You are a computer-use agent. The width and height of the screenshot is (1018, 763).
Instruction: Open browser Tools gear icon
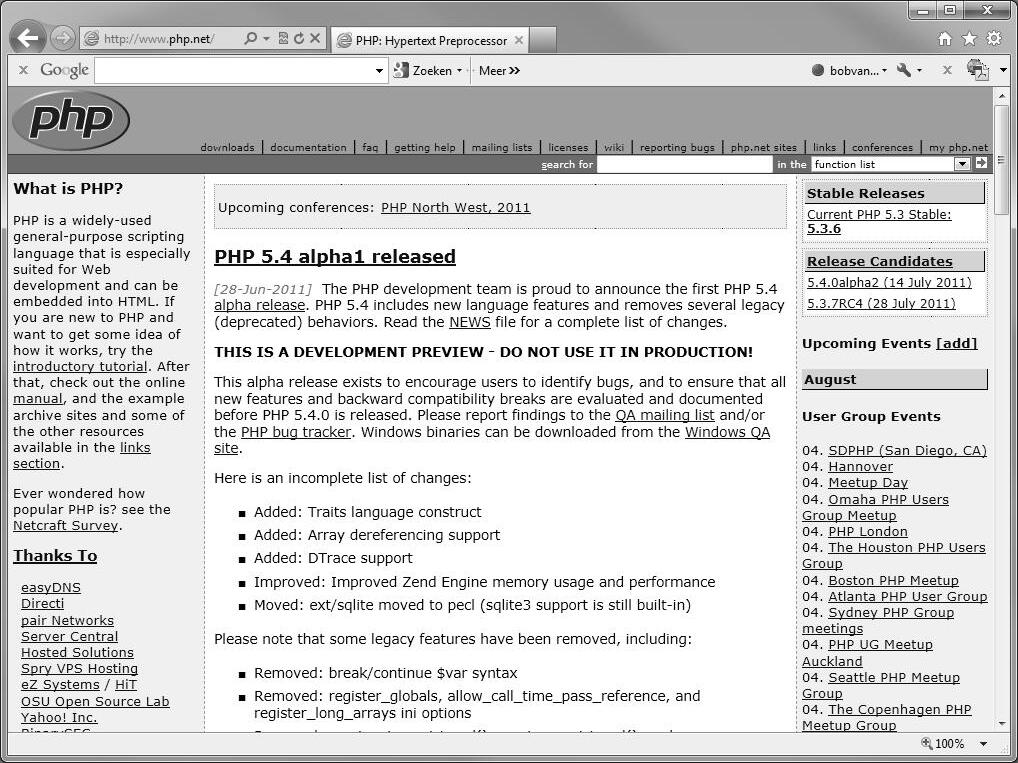coord(994,38)
